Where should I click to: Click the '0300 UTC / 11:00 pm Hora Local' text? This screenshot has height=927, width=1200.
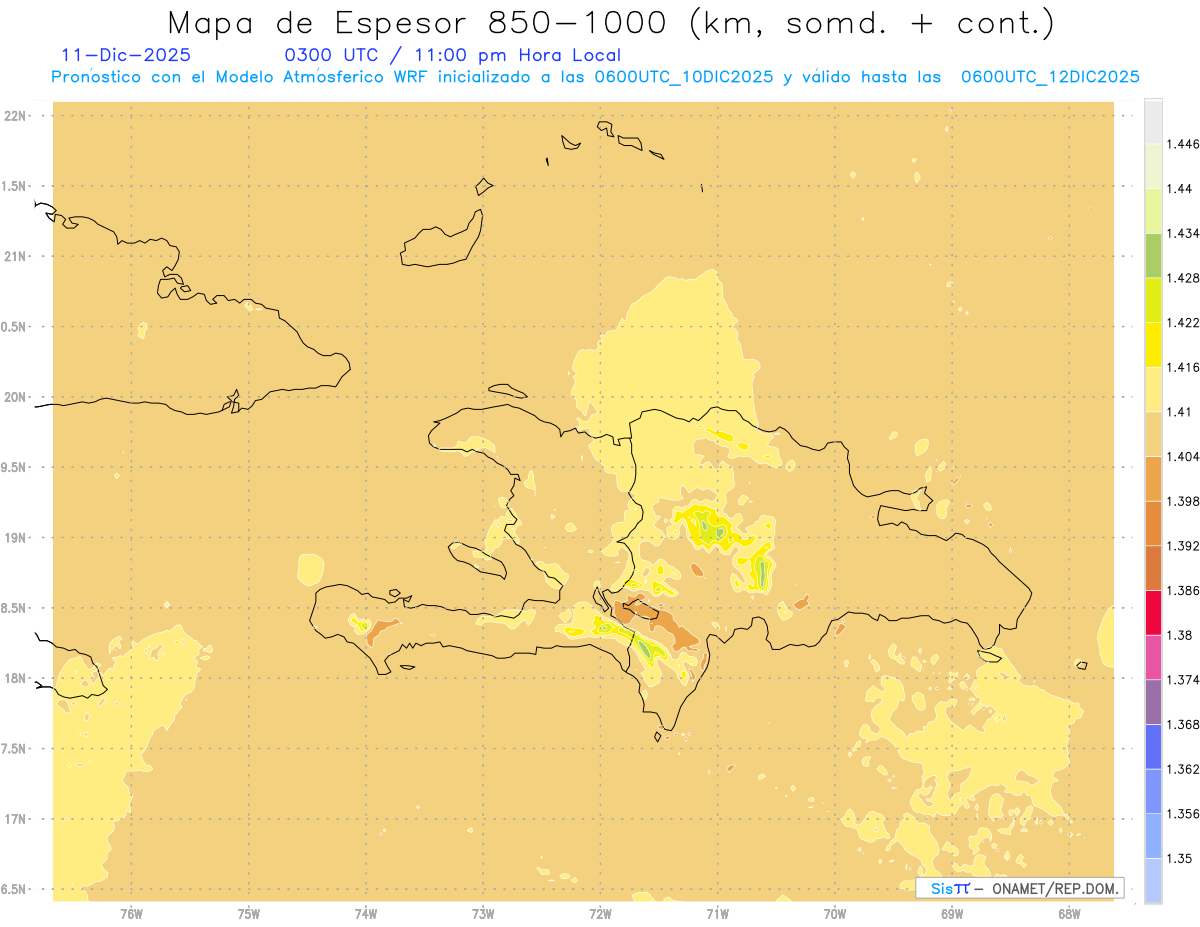(452, 55)
